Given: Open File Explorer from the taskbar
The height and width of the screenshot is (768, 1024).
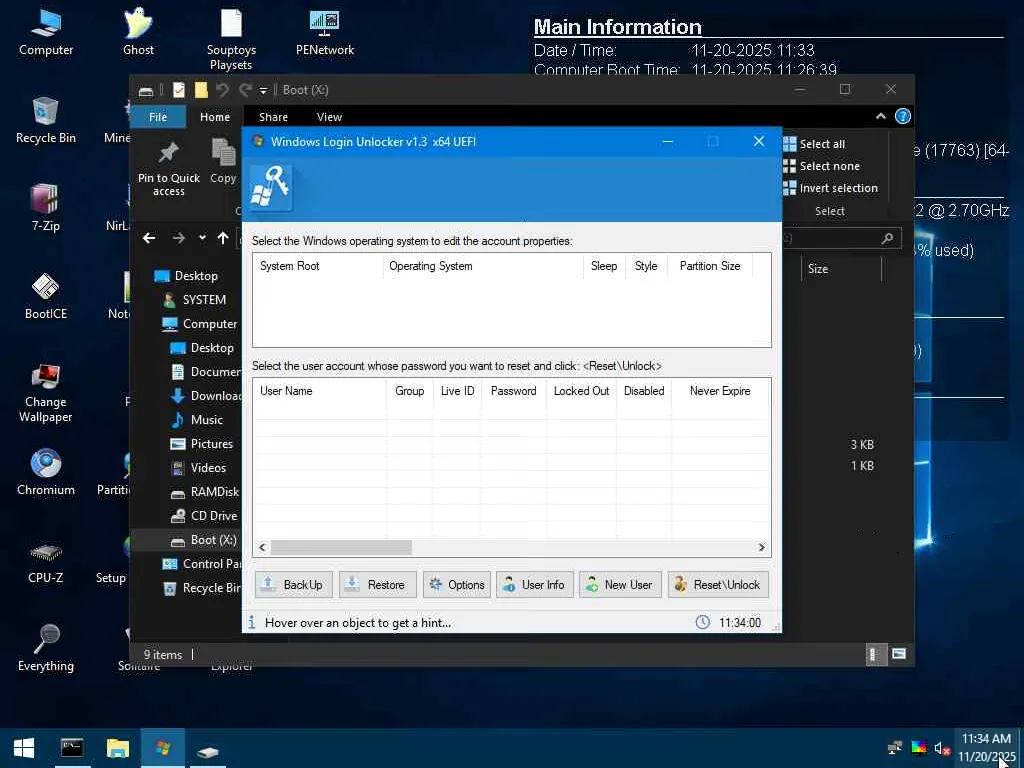Looking at the screenshot, I should click(x=118, y=748).
